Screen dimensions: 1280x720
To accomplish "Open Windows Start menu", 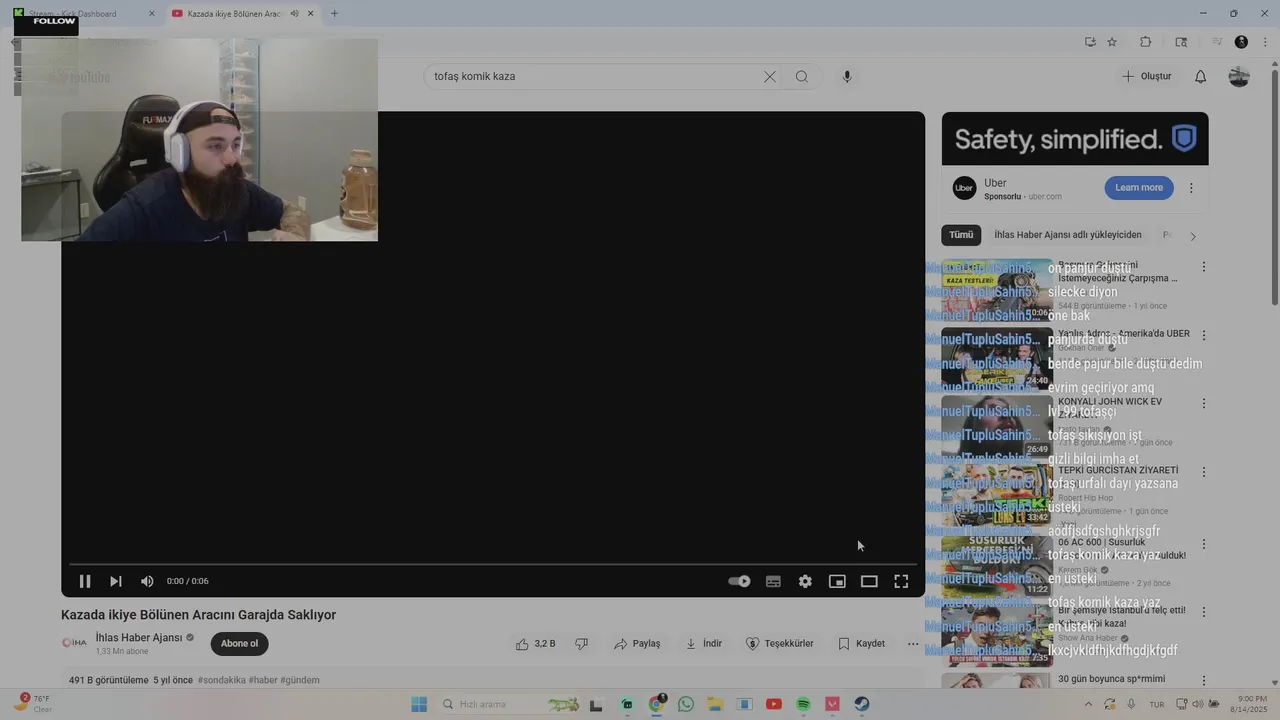I will coord(419,704).
